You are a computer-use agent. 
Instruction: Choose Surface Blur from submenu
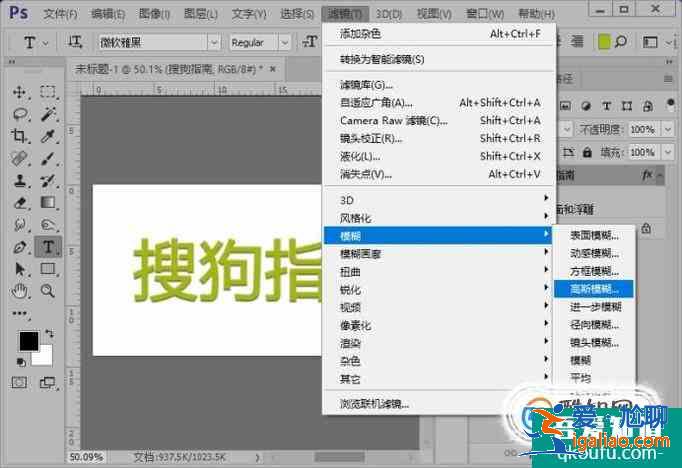point(594,235)
